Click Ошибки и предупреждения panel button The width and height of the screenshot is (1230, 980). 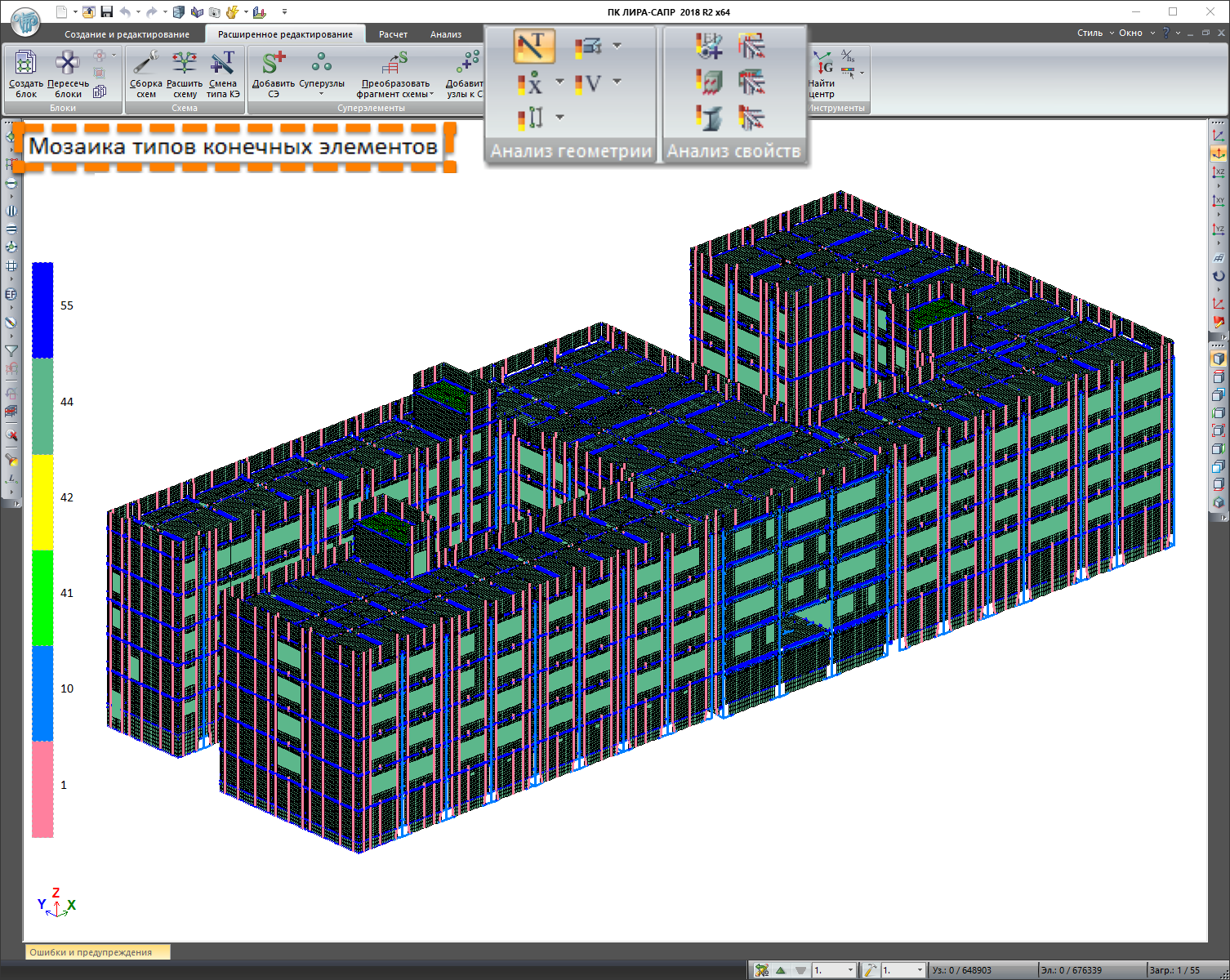91,951
